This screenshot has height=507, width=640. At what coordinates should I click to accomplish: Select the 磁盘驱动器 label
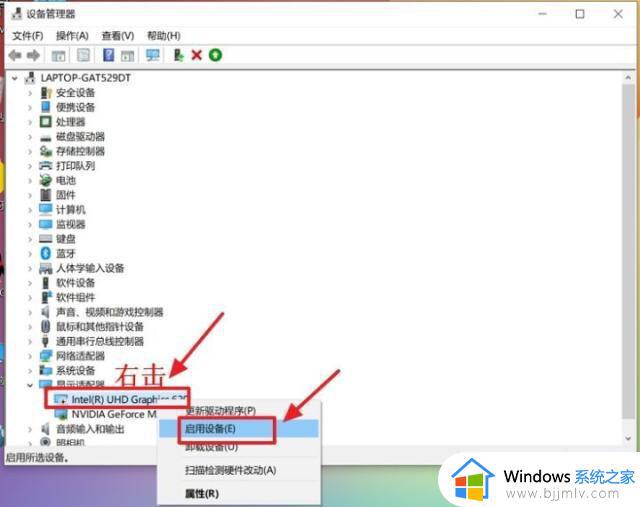click(80, 137)
